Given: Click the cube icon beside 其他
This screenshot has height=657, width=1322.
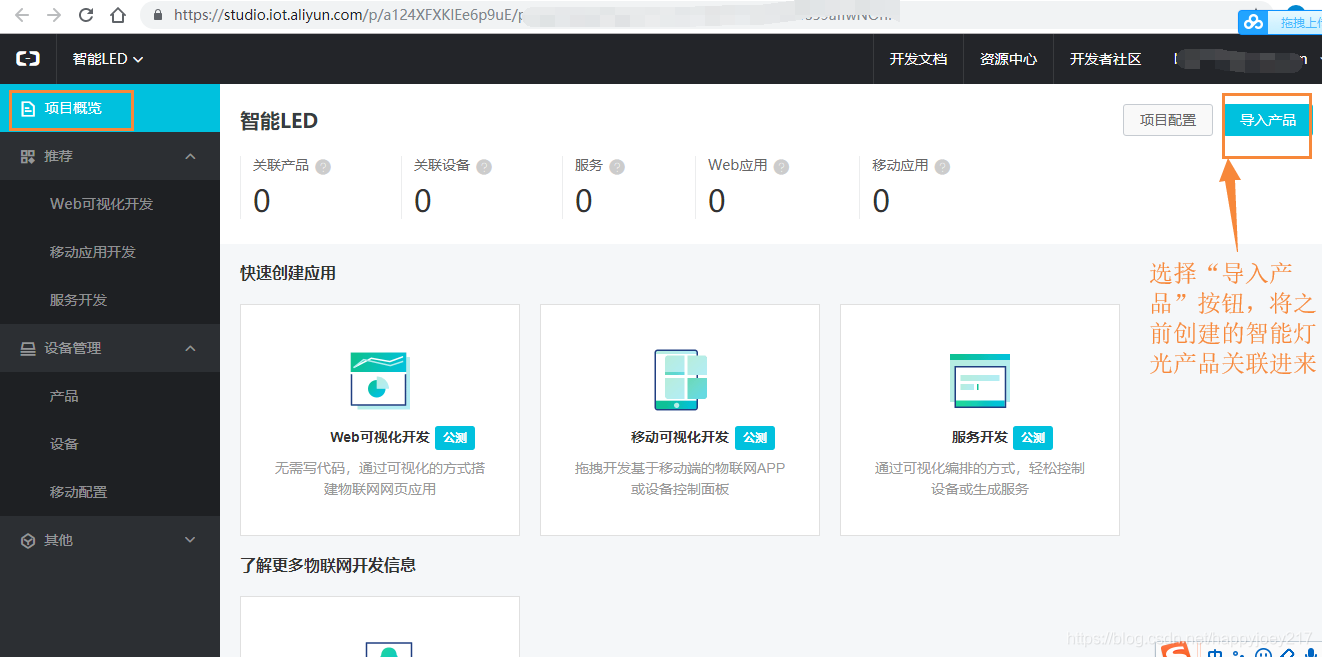Looking at the screenshot, I should 28,540.
